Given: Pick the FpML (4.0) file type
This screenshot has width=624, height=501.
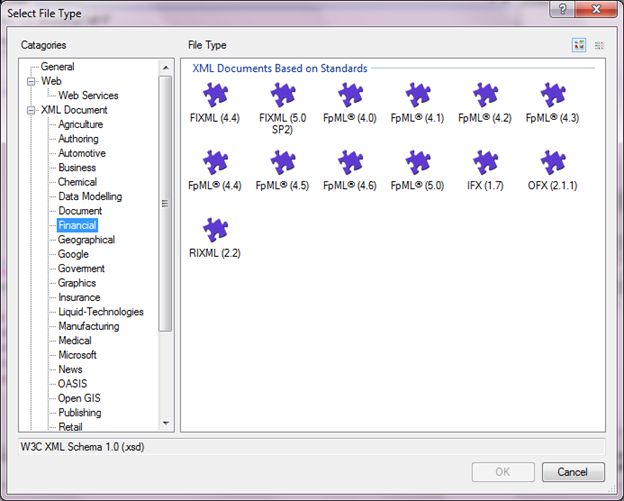Looking at the screenshot, I should 350,95.
